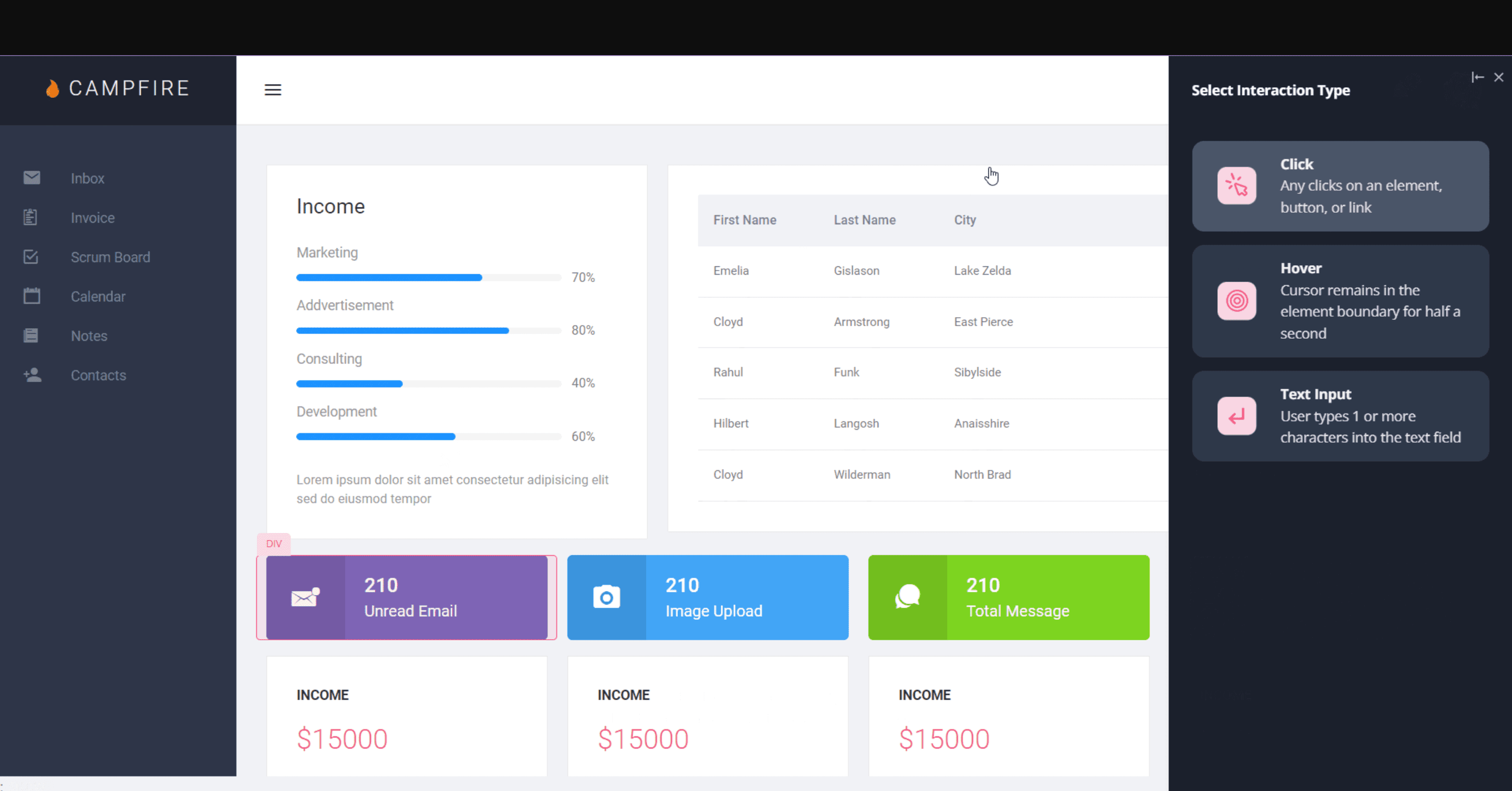This screenshot has height=791, width=1512.
Task: Choose Text Input as interaction type
Action: (1340, 415)
